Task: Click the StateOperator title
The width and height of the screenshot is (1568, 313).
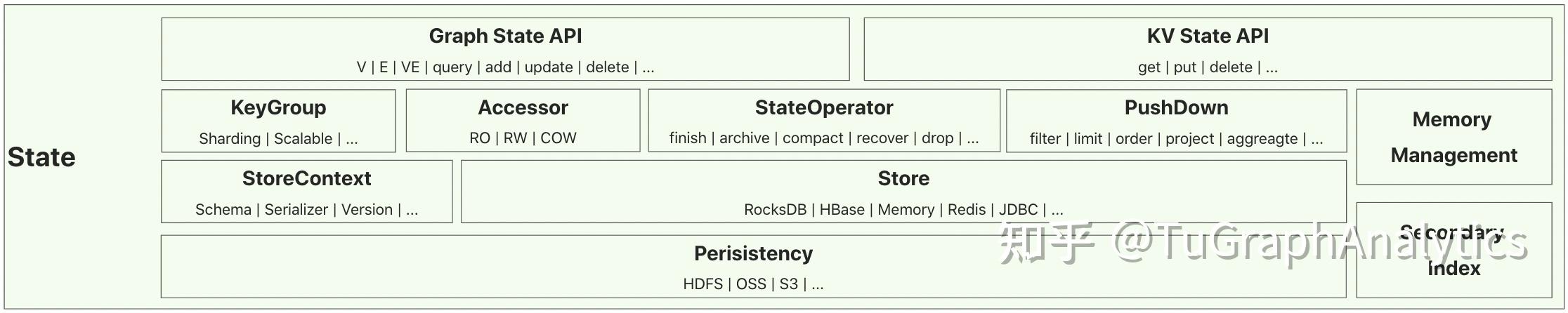Action: pos(823,107)
